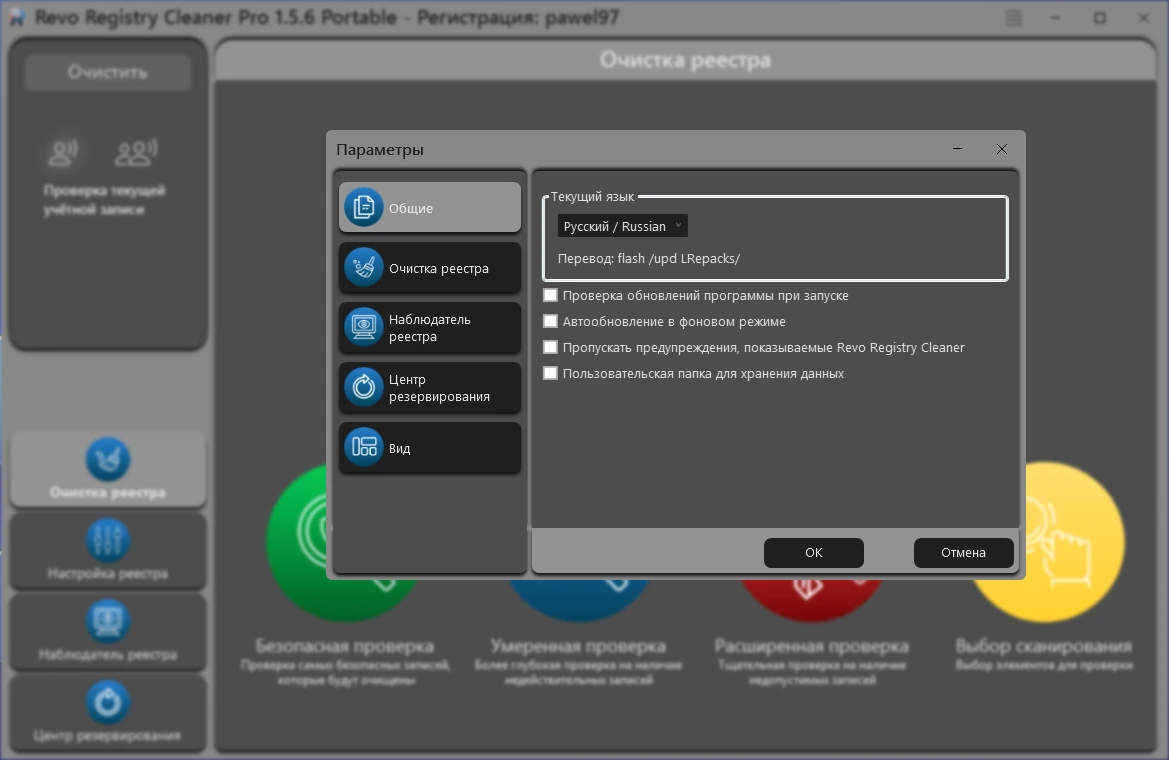Open Наблюдатель реестра in main window sidebar

coord(108,631)
